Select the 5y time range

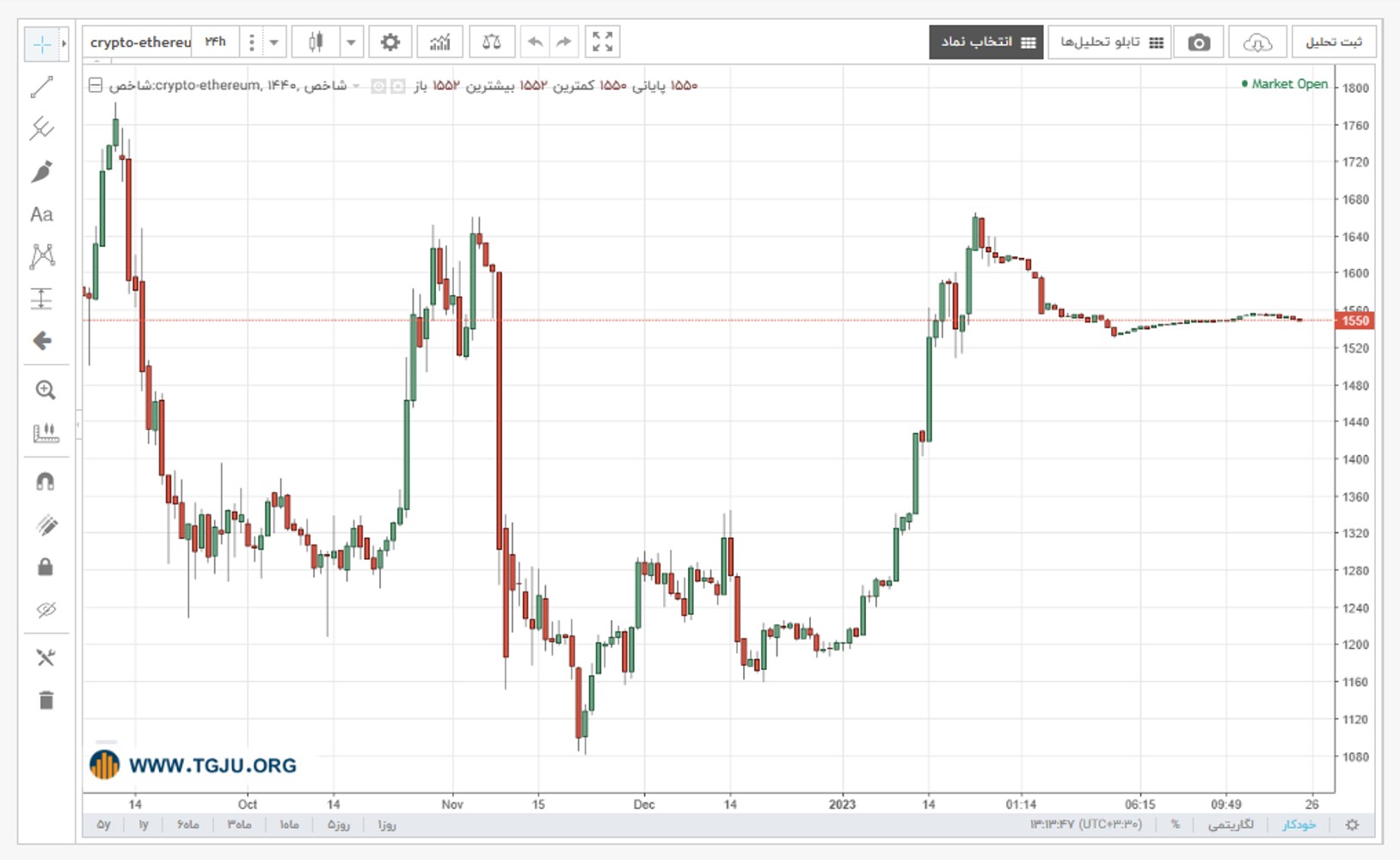pyautogui.click(x=103, y=825)
